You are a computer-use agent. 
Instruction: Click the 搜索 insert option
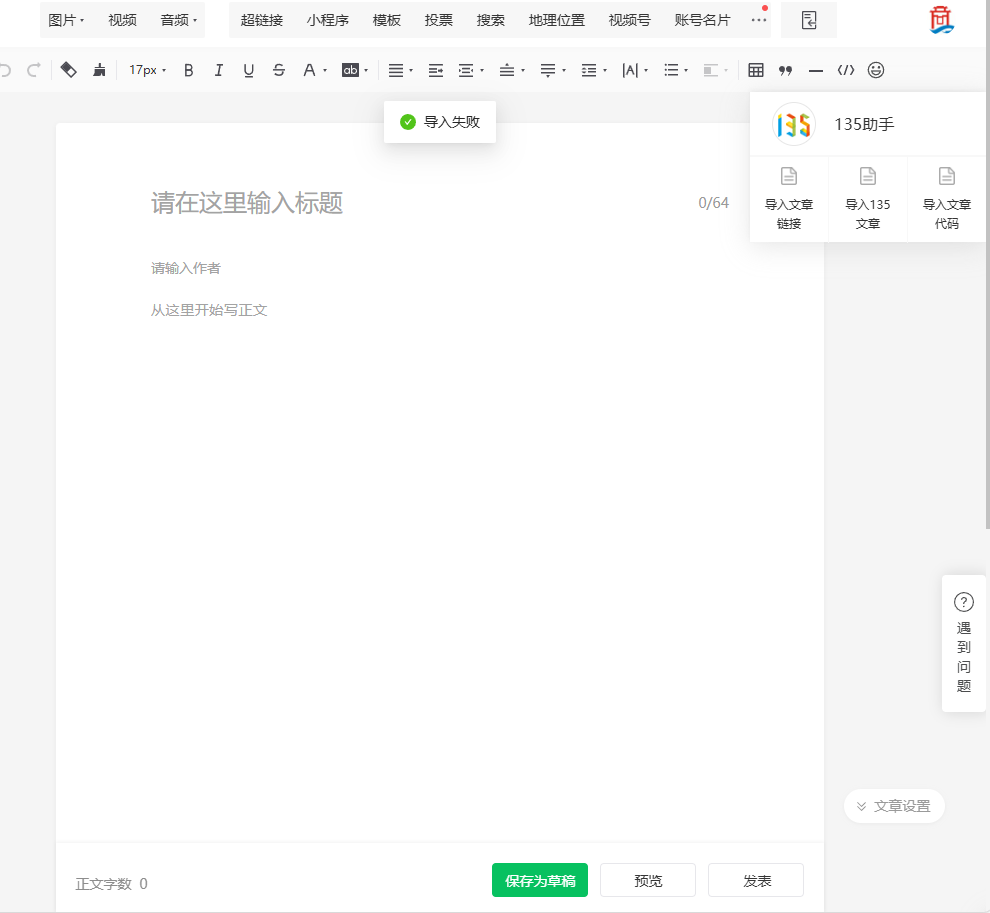[x=491, y=20]
